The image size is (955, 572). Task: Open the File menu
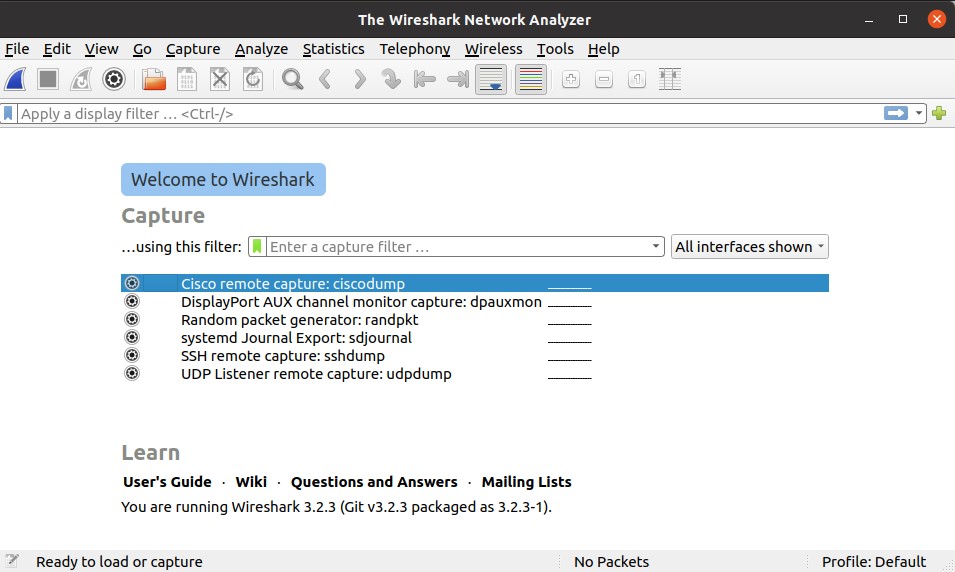[x=17, y=49]
